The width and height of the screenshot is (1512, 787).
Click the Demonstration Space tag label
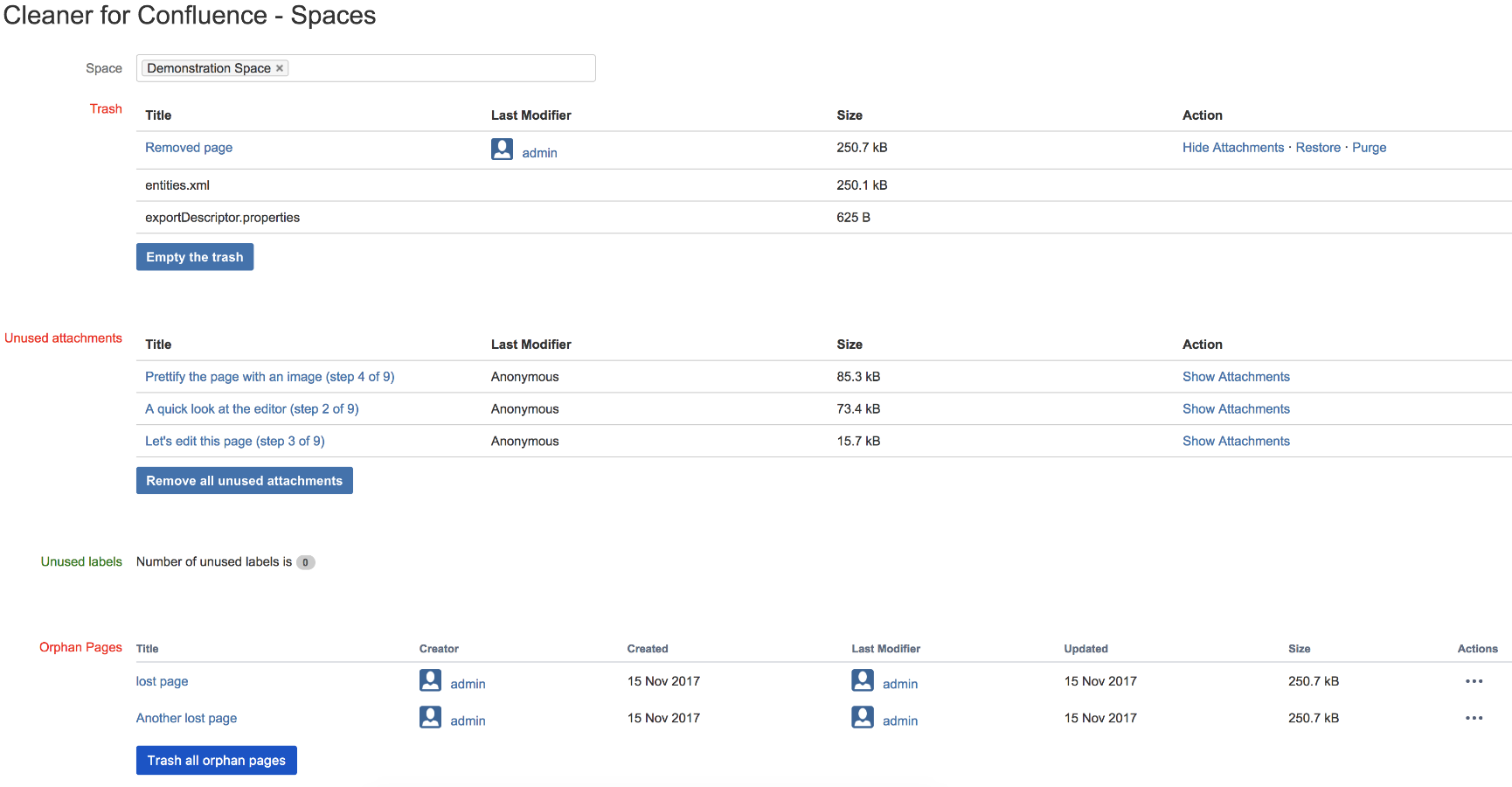[209, 68]
